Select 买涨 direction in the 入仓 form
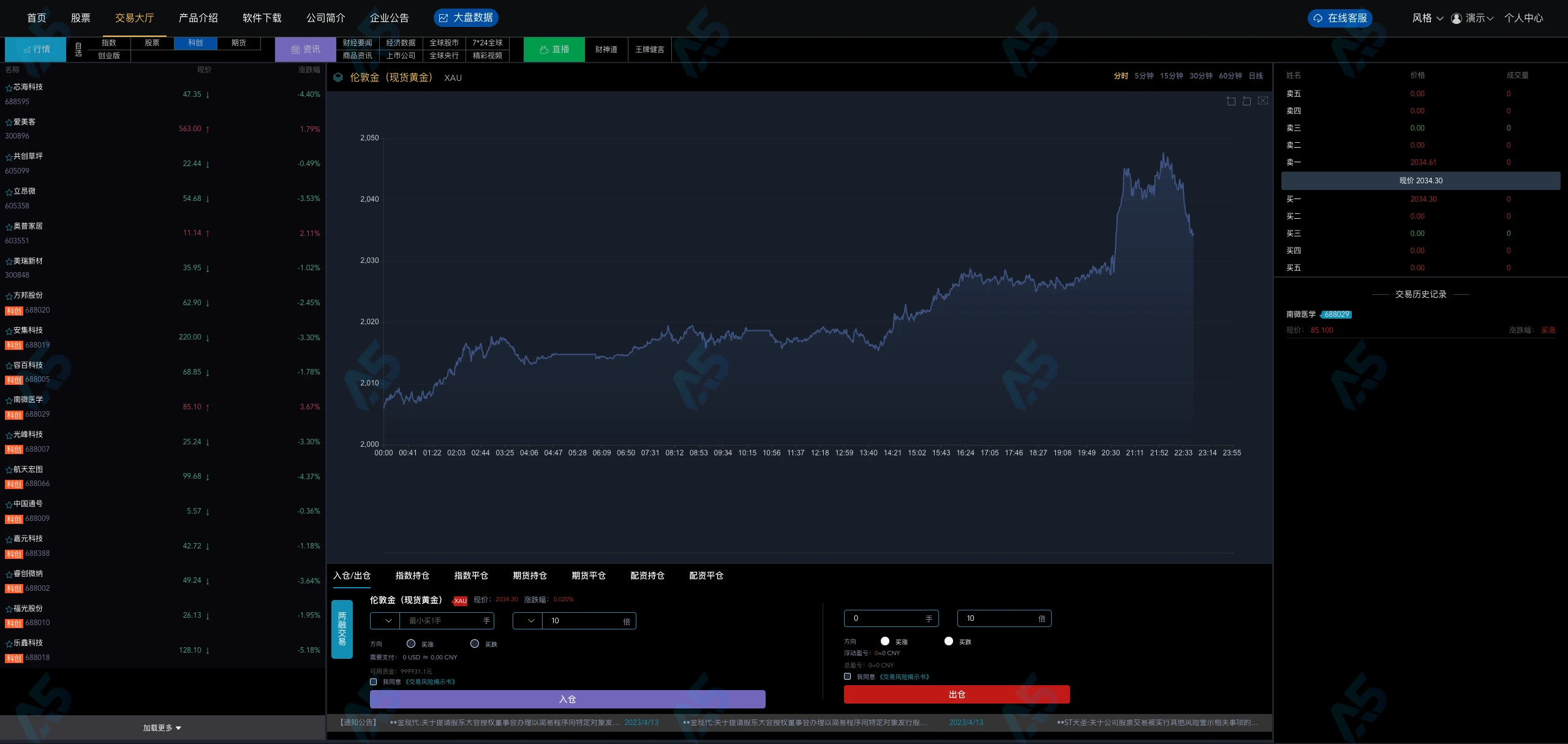The image size is (1568, 744). click(411, 643)
